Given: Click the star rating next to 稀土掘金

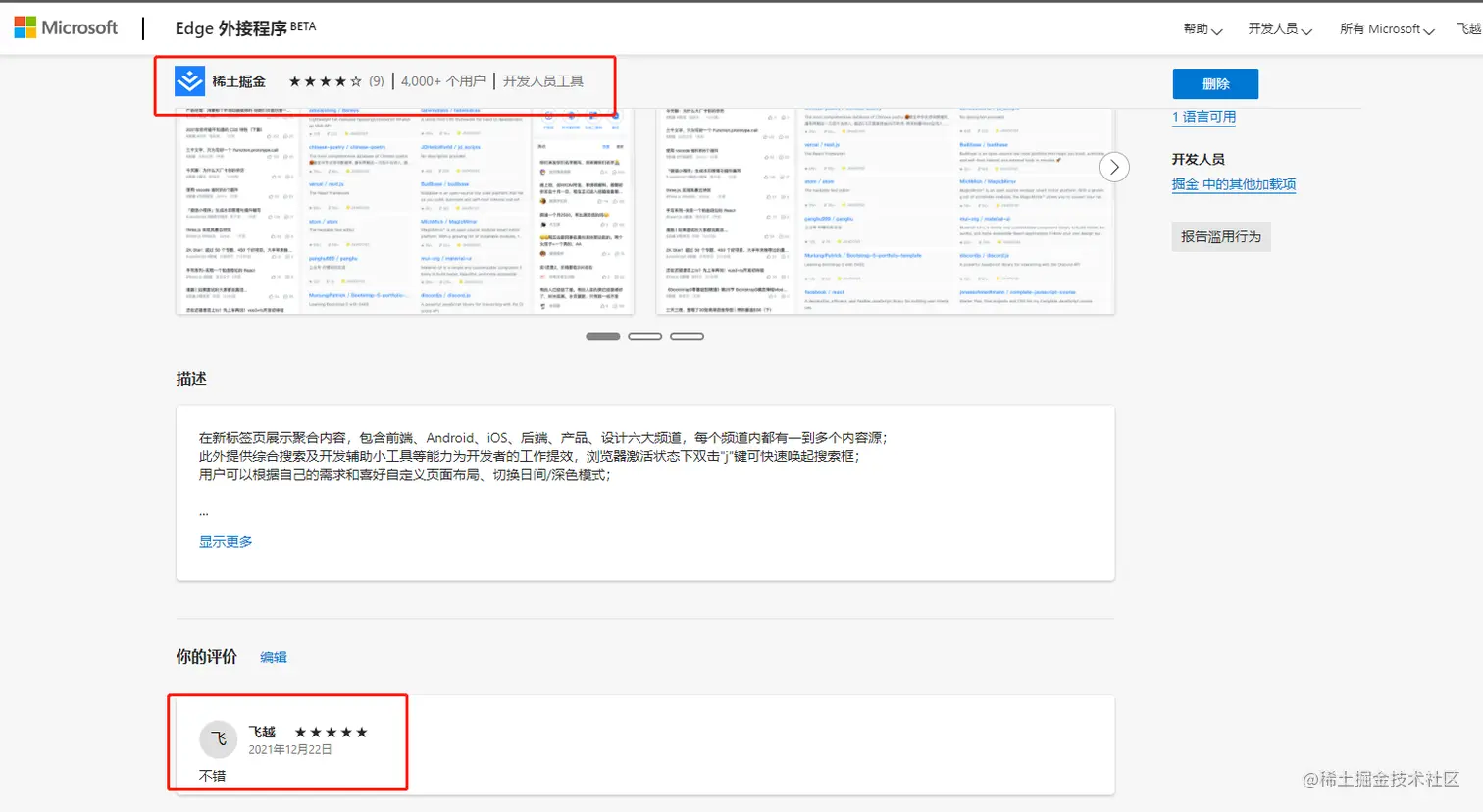Looking at the screenshot, I should pos(326,81).
